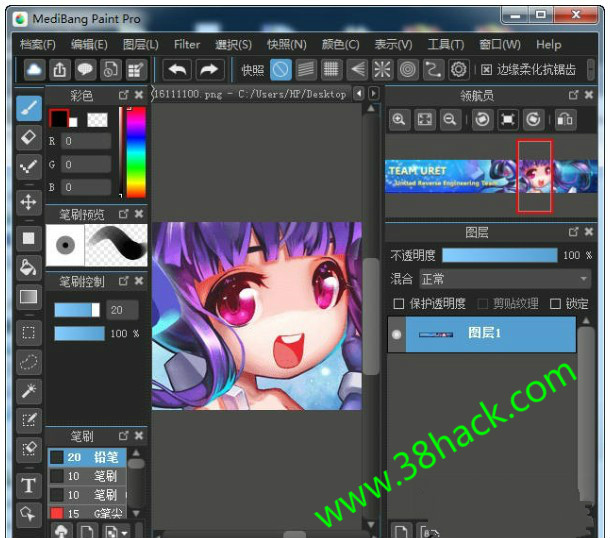Close the 彩色 color panel
611x538 pixels.
click(x=139, y=95)
